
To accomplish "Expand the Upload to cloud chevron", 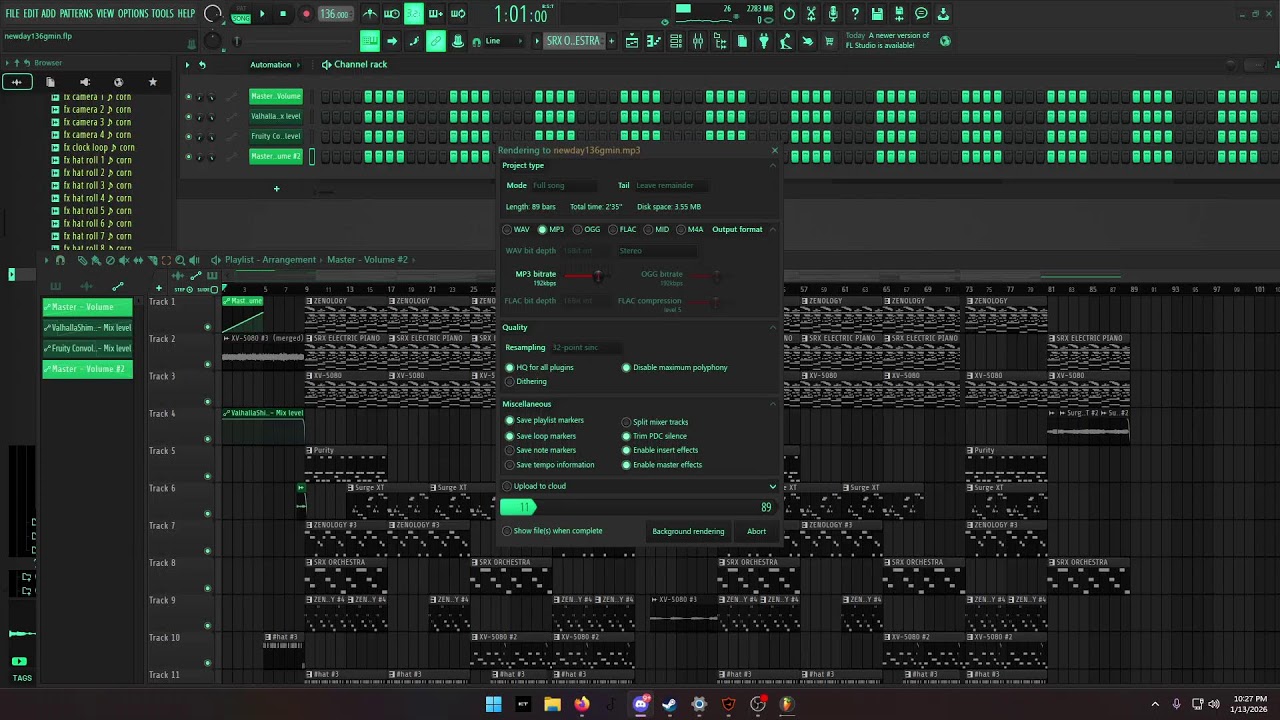I will (772, 487).
